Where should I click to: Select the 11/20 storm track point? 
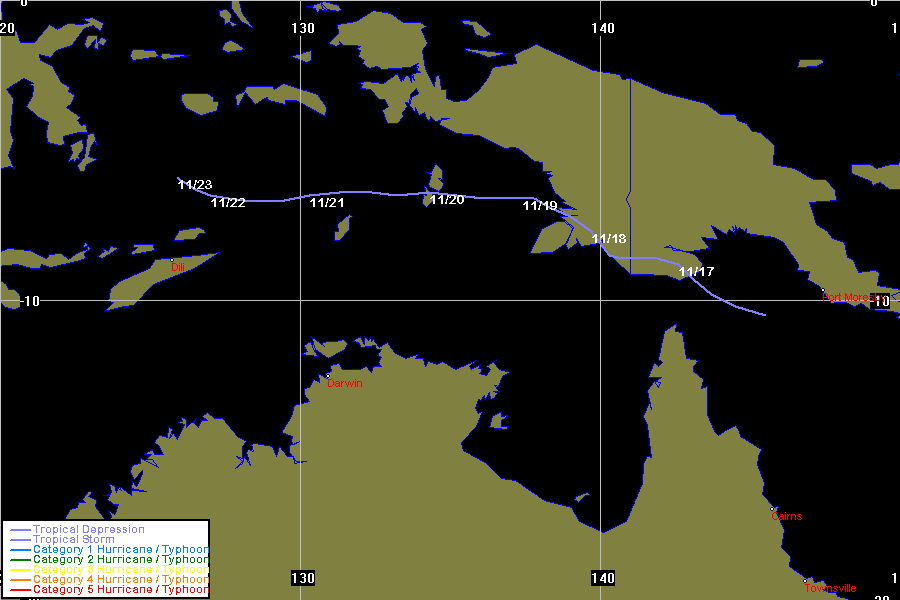coord(446,200)
